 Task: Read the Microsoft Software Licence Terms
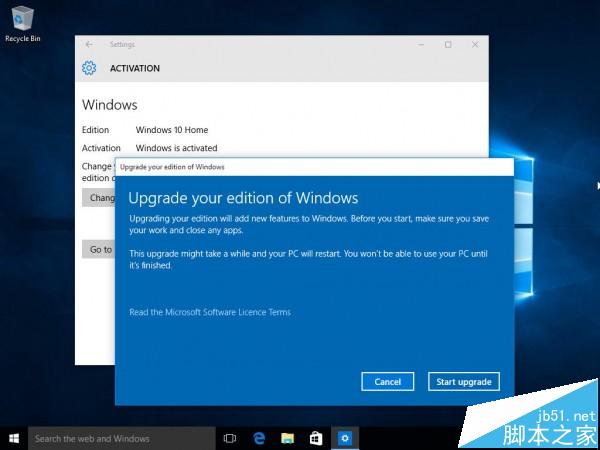point(210,312)
